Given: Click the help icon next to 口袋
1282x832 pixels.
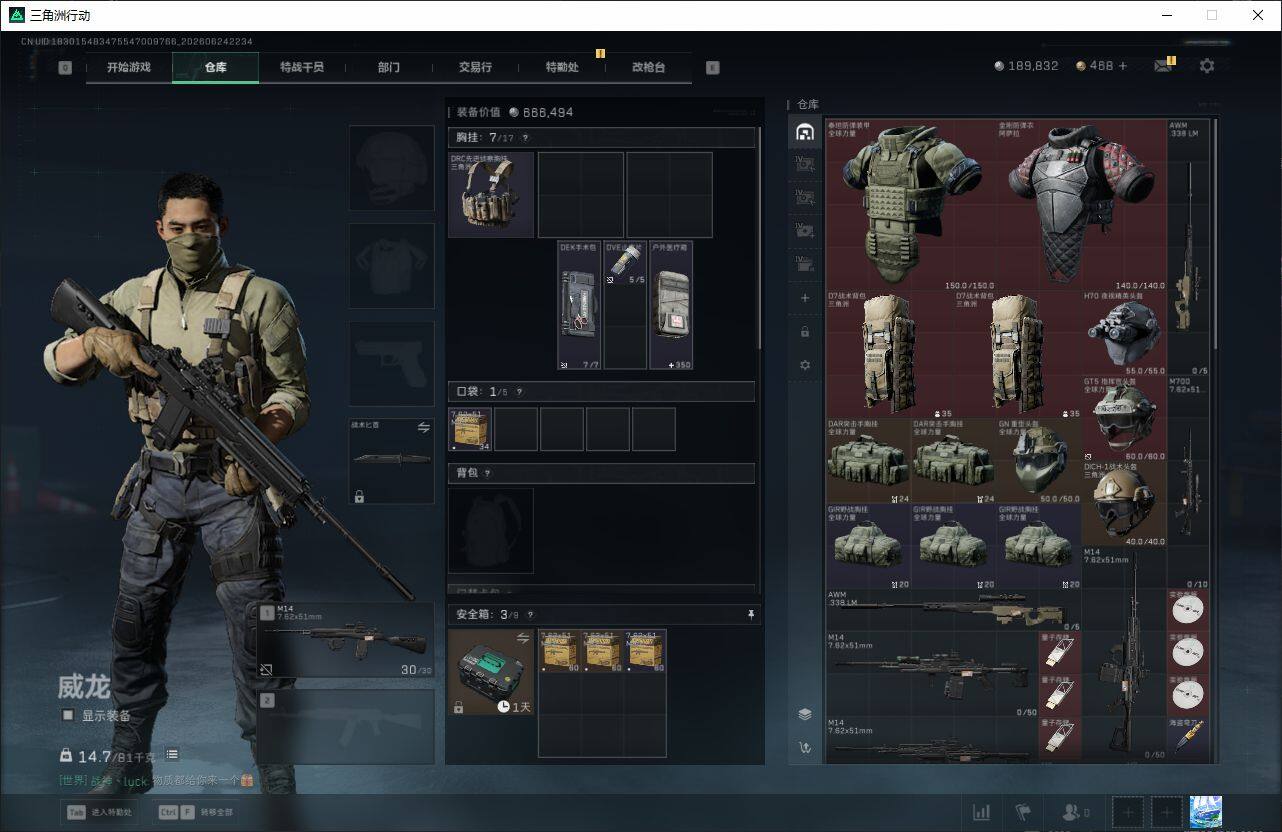Looking at the screenshot, I should [519, 392].
